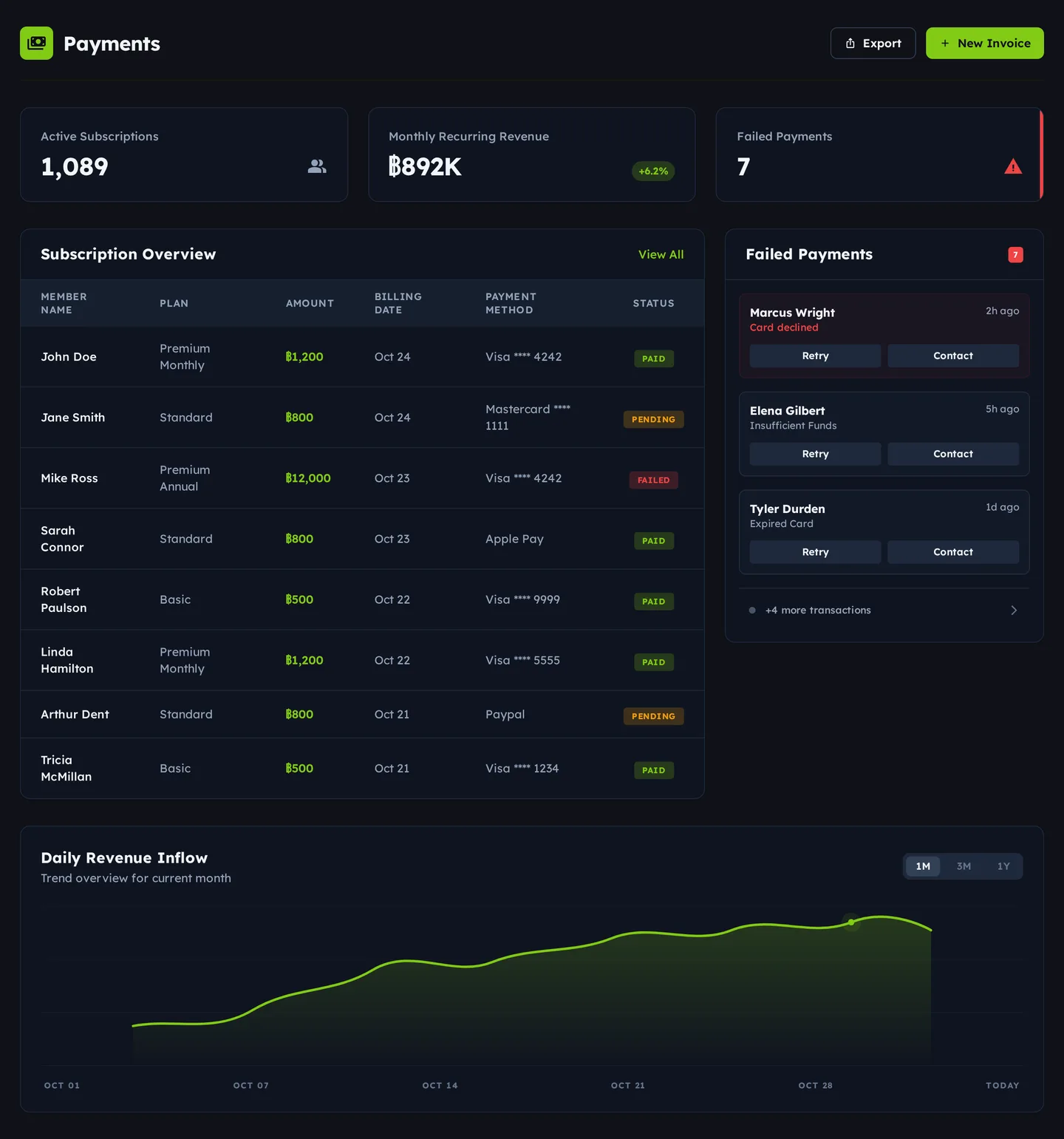Click the Payments banknote logo icon

click(x=36, y=43)
